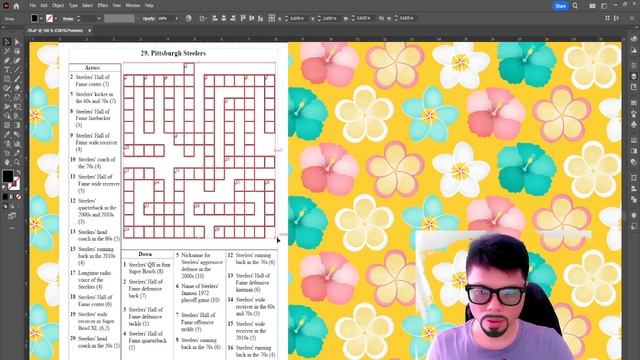Select the Eraser tool

[17, 88]
